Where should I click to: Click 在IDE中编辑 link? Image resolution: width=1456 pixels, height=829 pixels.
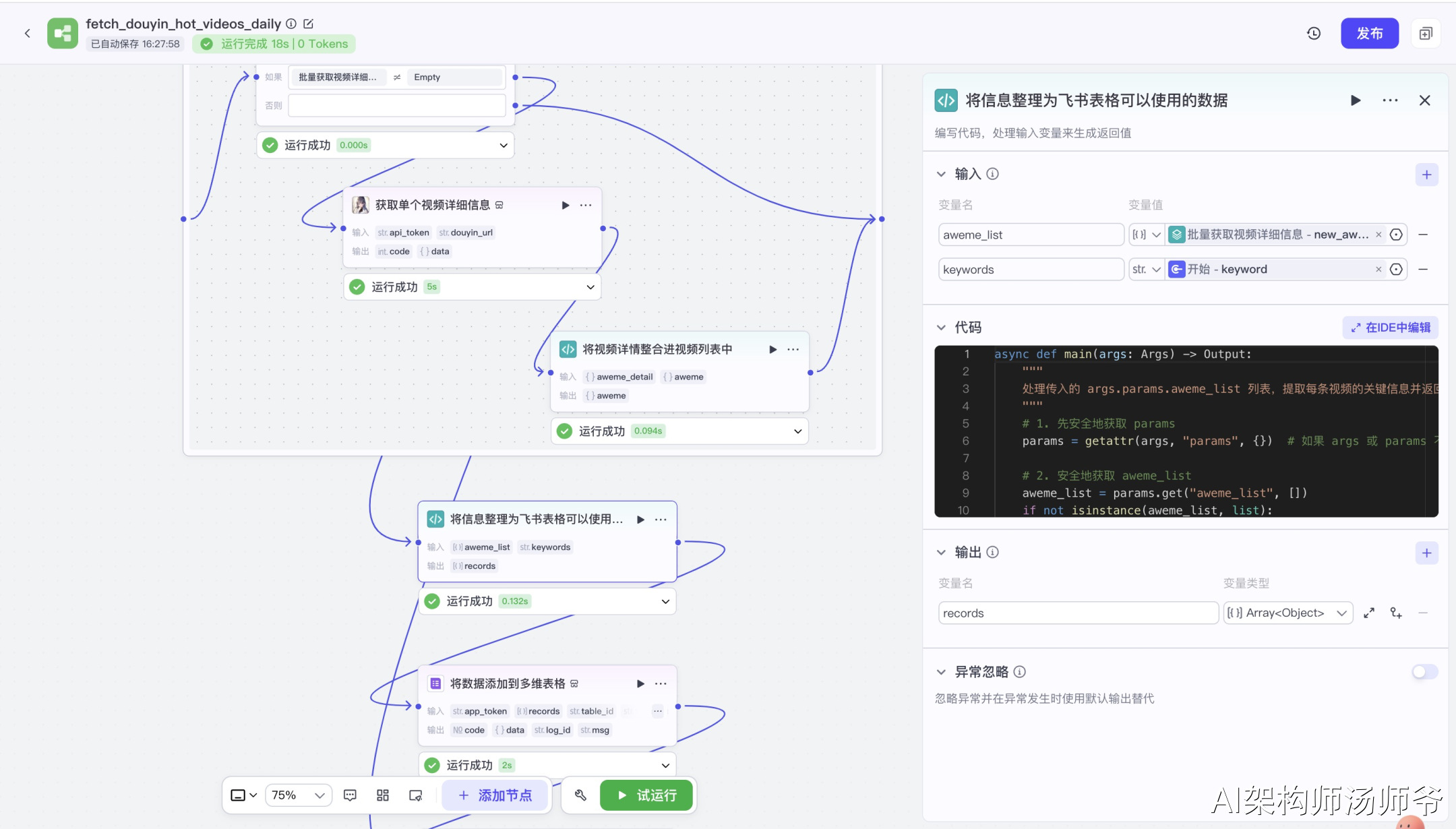[1390, 328]
